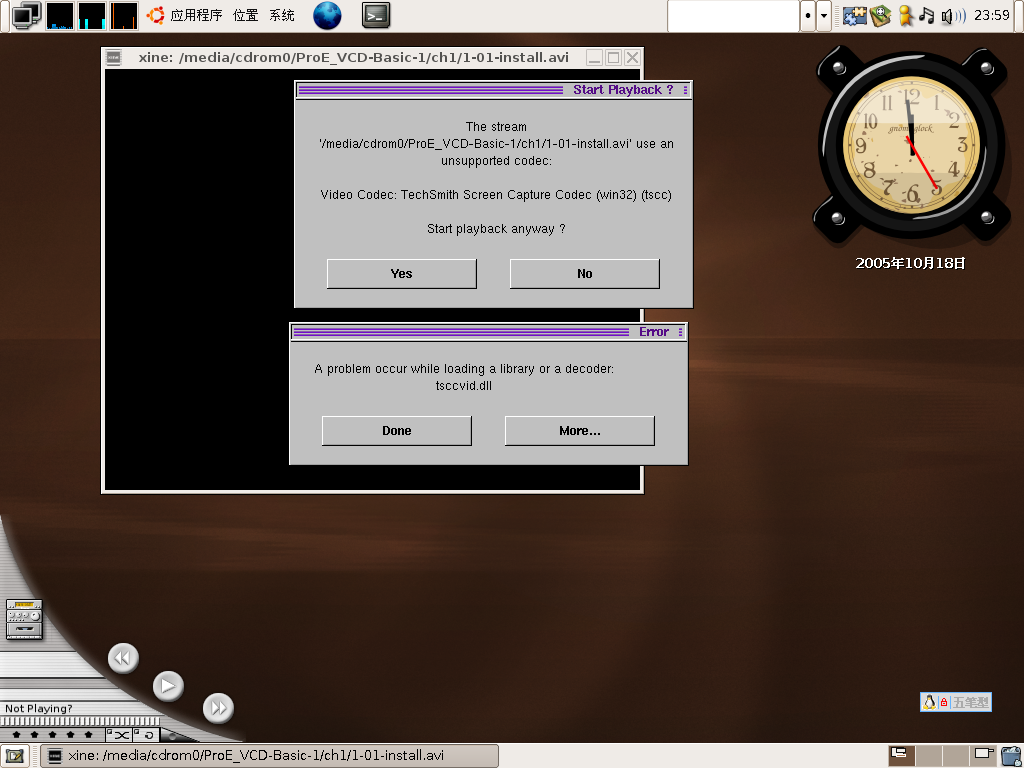
Task: Dismiss the Error dialog with Done
Action: tap(396, 430)
